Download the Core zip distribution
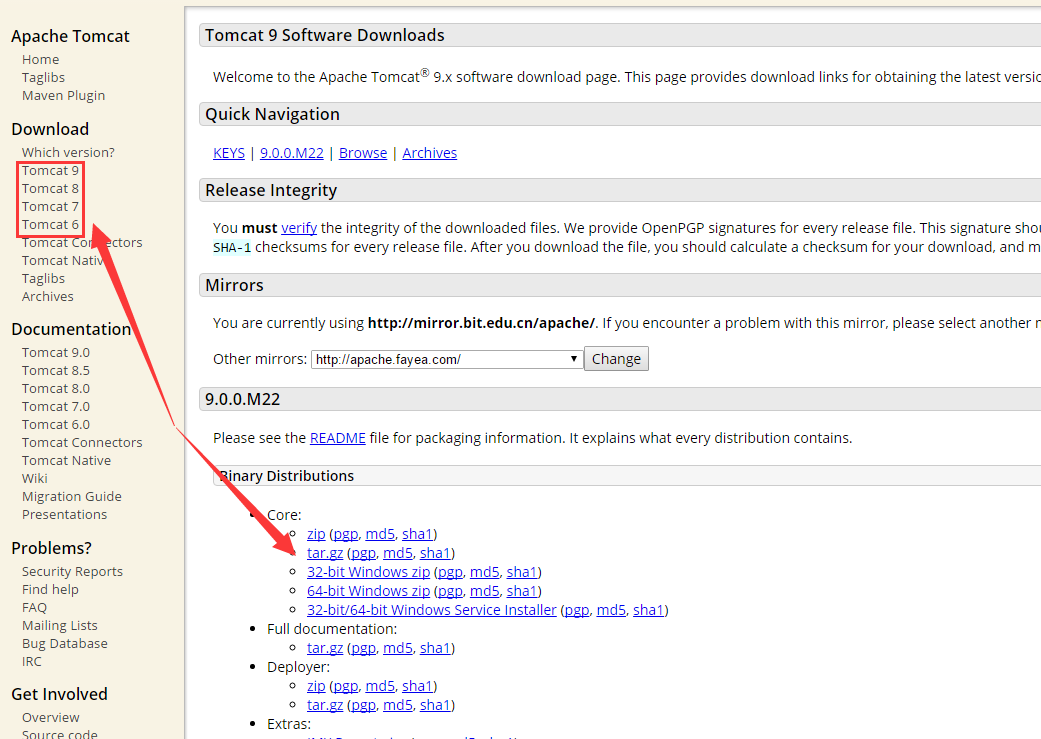This screenshot has width=1041, height=739. pyautogui.click(x=316, y=534)
